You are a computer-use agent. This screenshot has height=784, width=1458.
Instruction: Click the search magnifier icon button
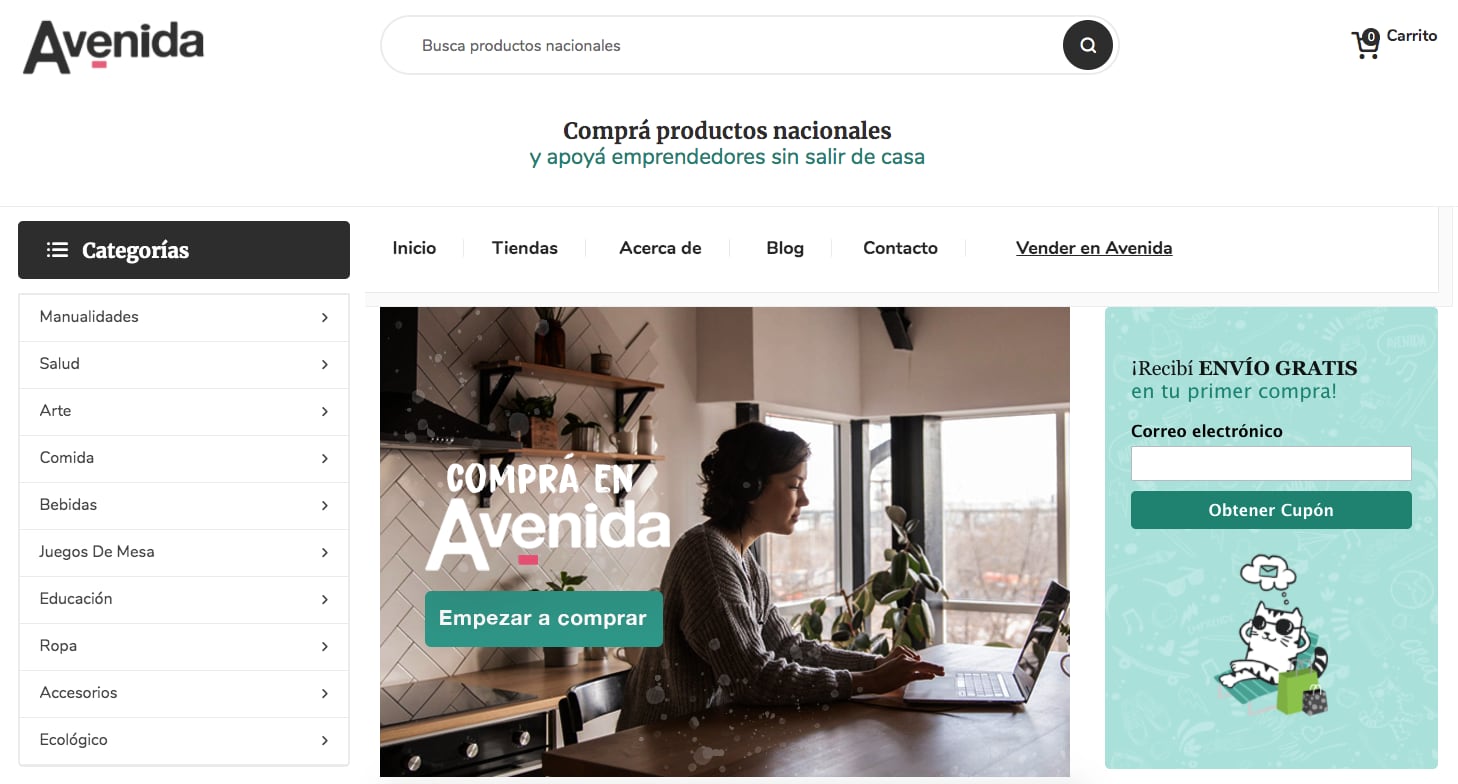(x=1088, y=45)
